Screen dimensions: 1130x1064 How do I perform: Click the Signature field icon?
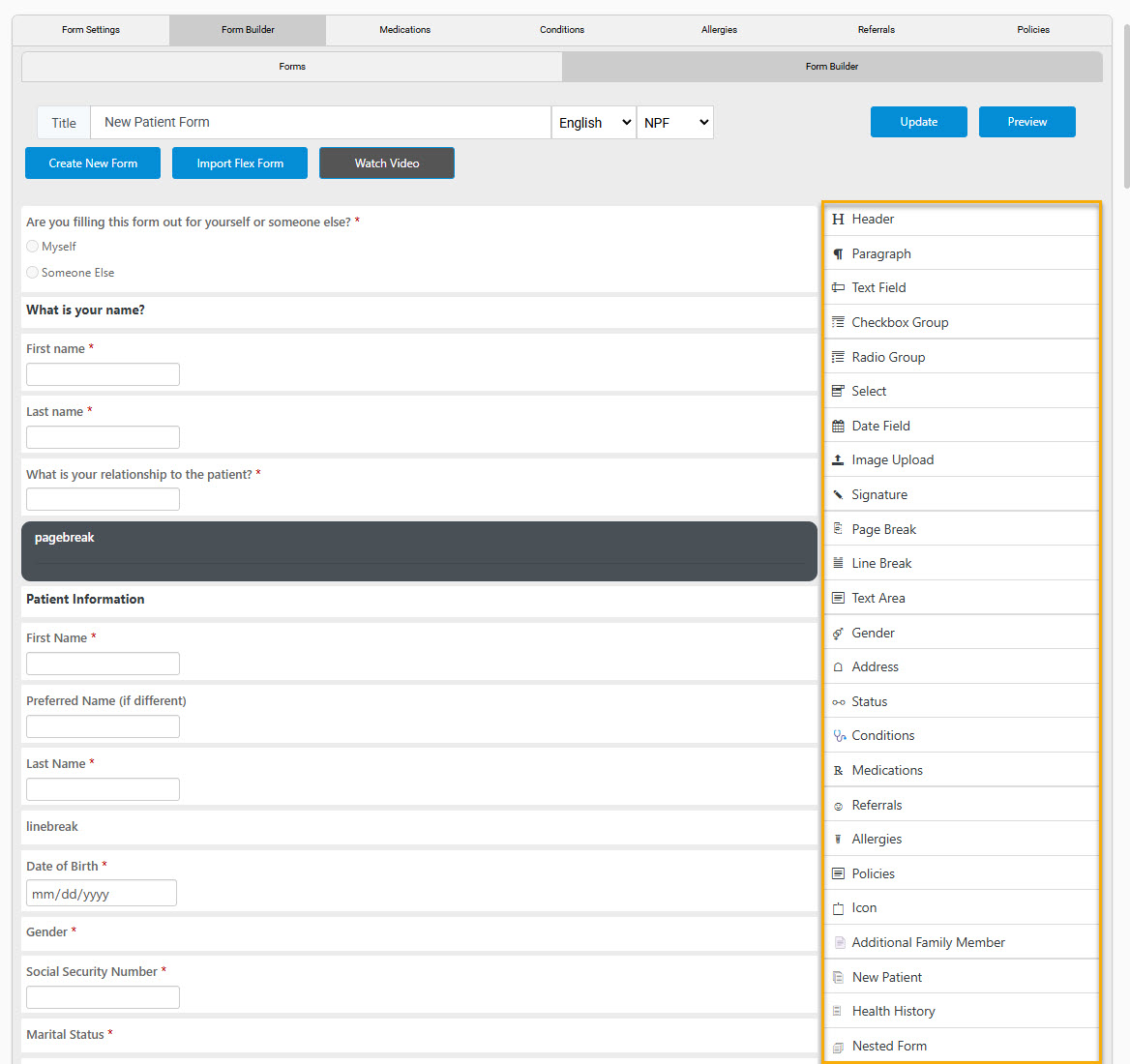[838, 494]
